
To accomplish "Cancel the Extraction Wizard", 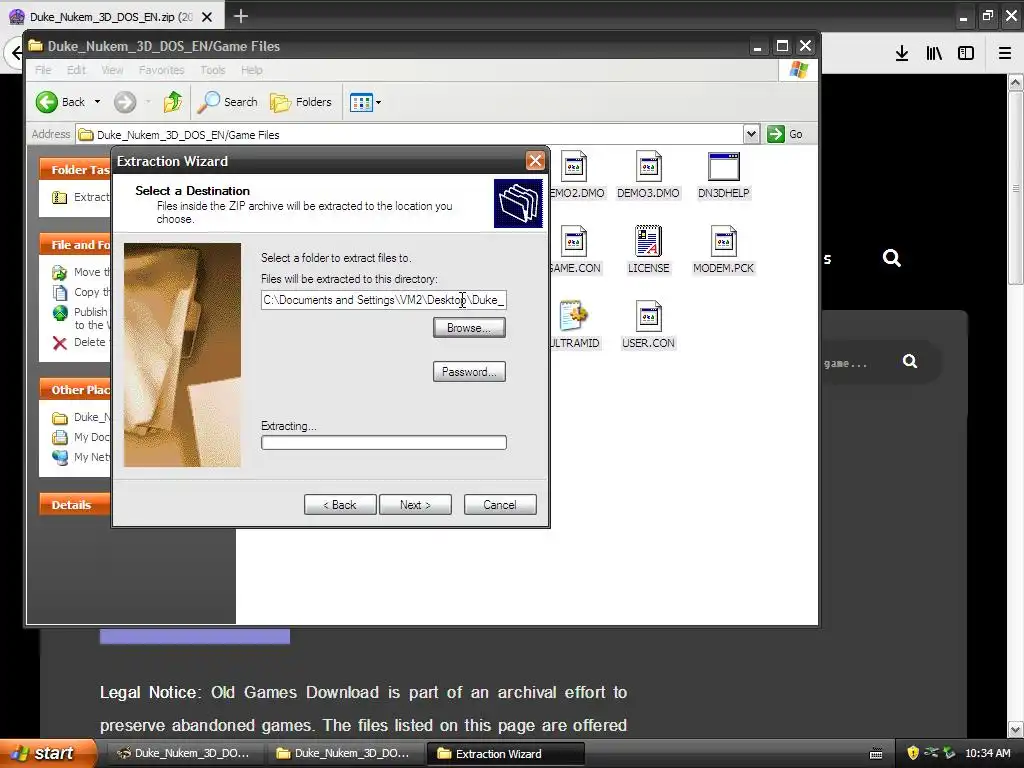I will pyautogui.click(x=500, y=505).
